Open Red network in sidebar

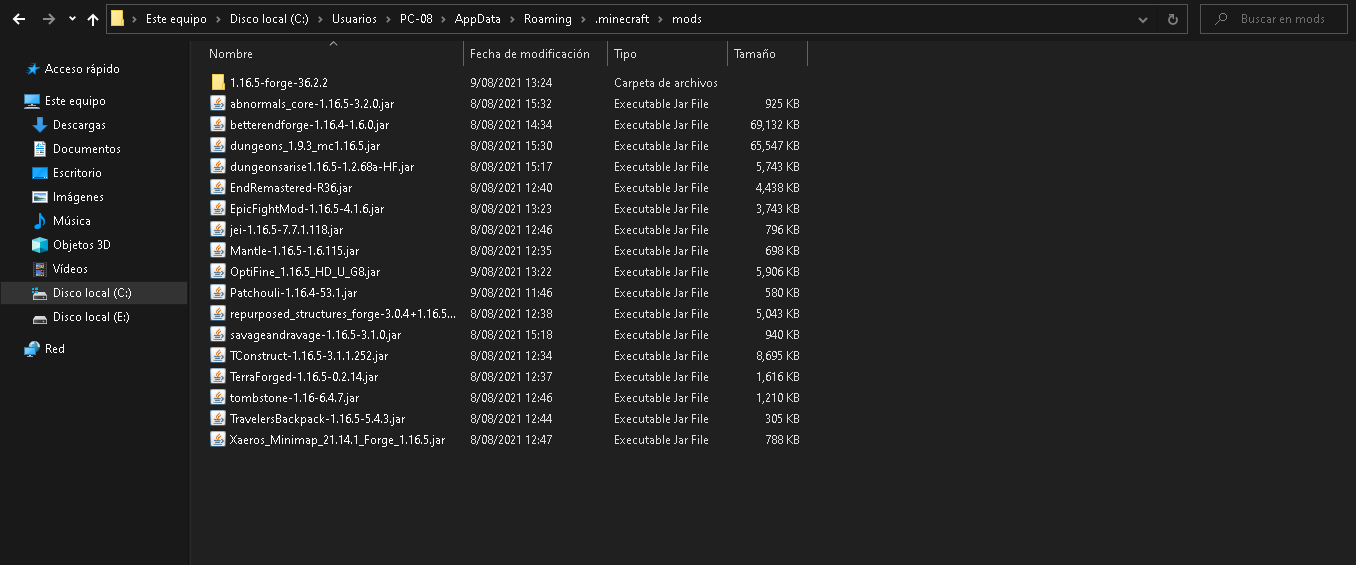click(x=55, y=349)
